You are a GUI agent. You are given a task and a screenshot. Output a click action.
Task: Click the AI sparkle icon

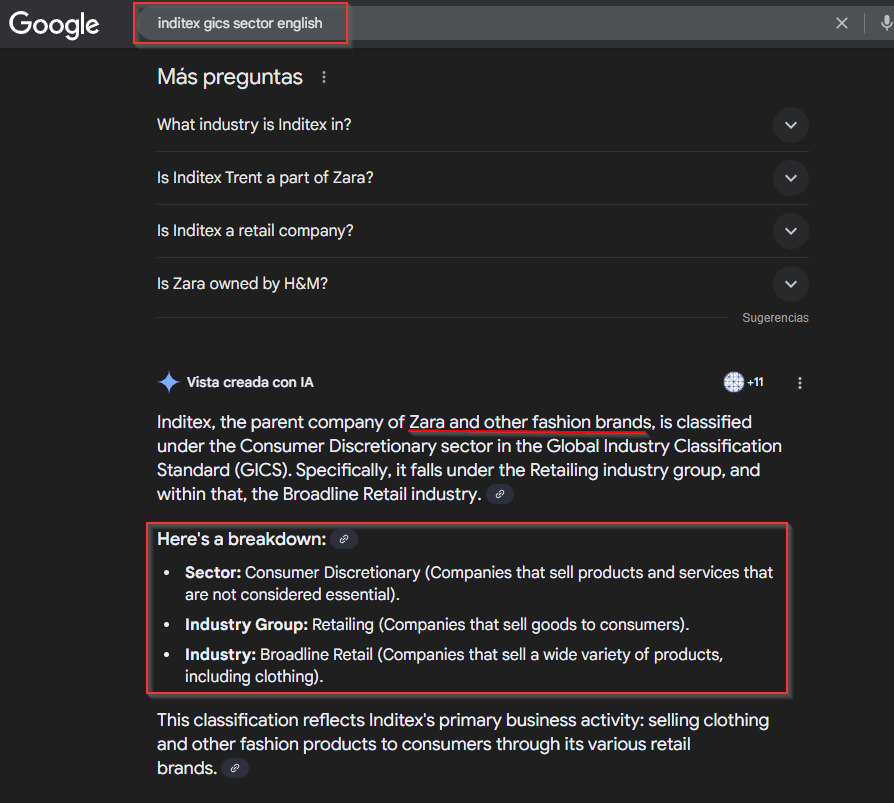click(x=169, y=382)
